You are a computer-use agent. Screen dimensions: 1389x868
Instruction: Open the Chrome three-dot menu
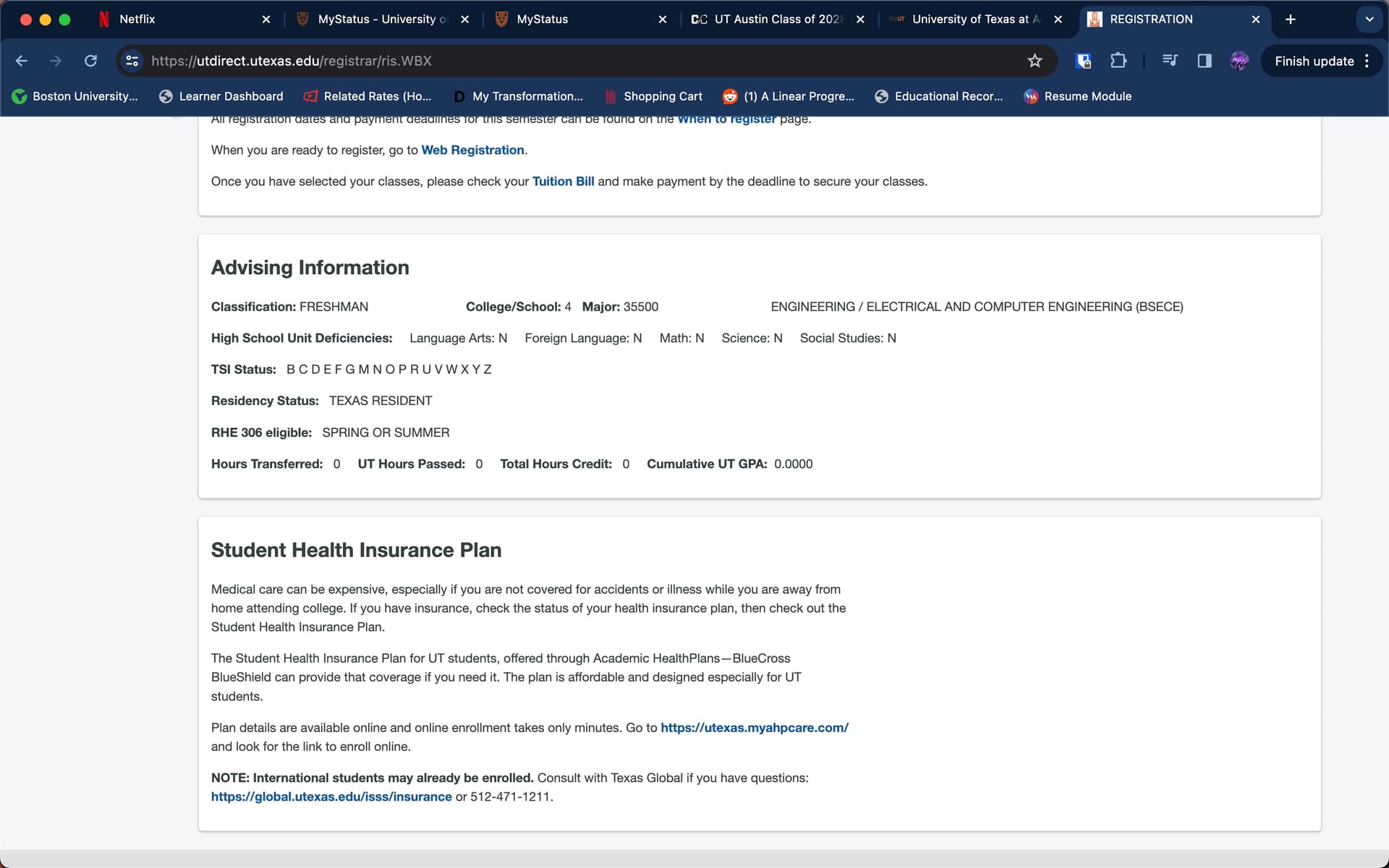(1367, 61)
